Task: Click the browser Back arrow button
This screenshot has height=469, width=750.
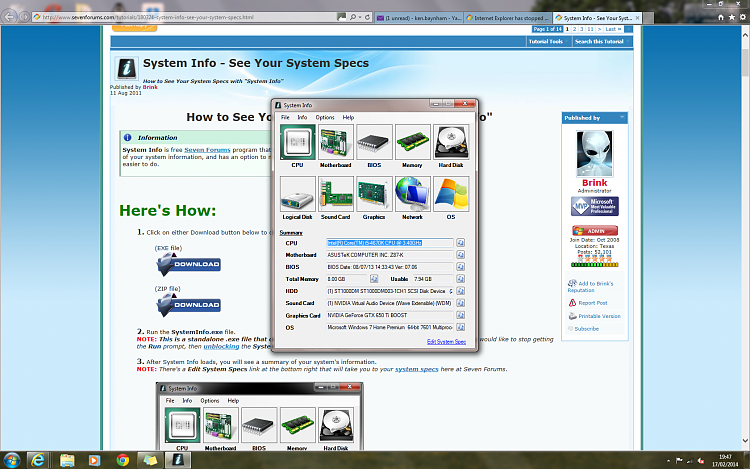Action: tap(10, 17)
